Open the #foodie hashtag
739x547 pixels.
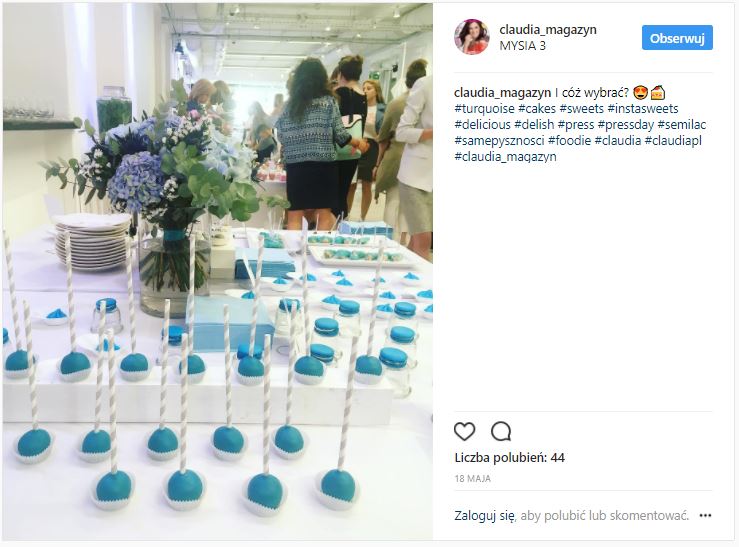[x=569, y=141]
